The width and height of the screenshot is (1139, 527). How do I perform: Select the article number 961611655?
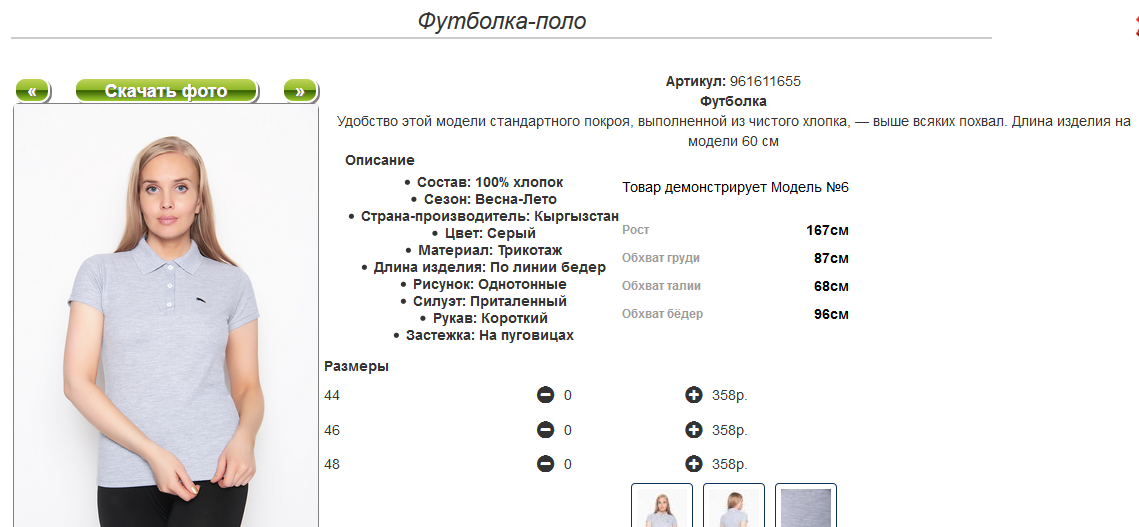pos(765,81)
